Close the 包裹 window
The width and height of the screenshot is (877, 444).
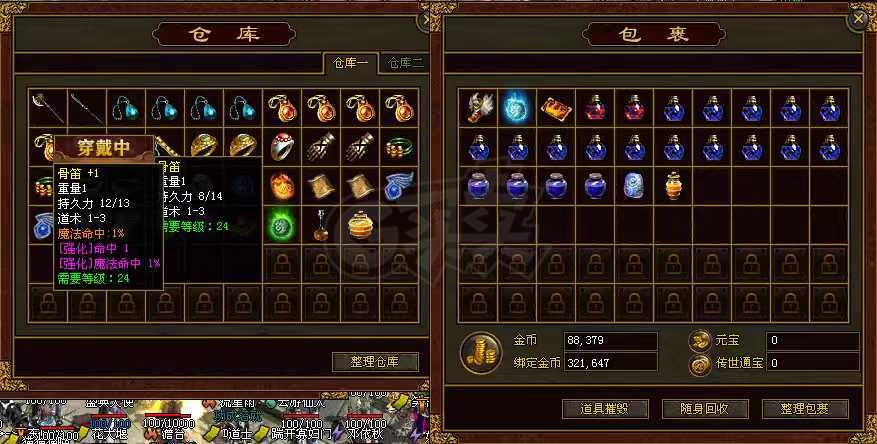coord(859,20)
